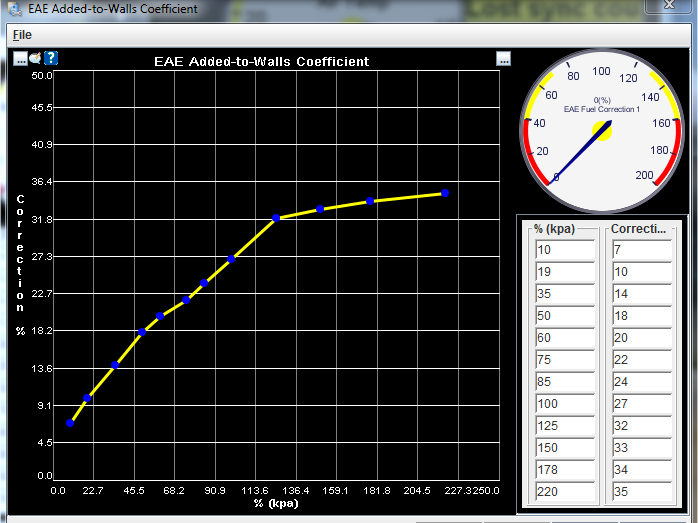The width and height of the screenshot is (698, 523).
Task: Click the Correction field with value 10
Action: [641, 272]
